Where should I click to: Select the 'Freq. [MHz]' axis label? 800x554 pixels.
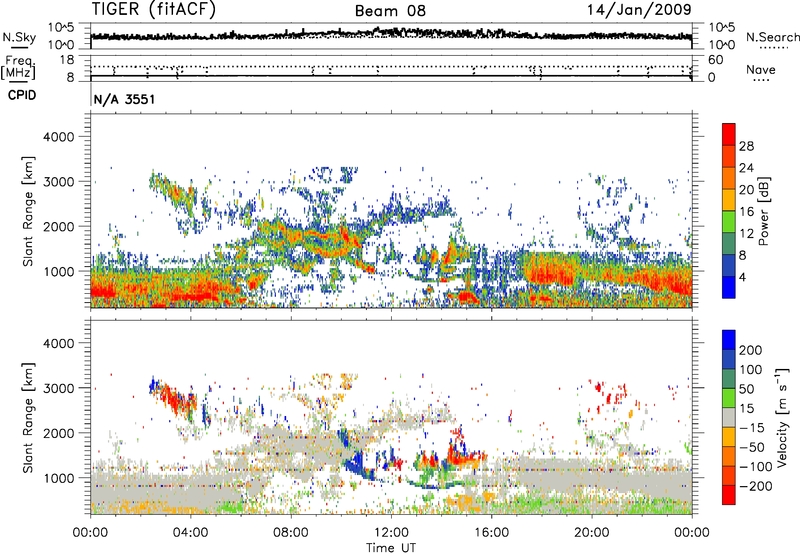(x=18, y=67)
